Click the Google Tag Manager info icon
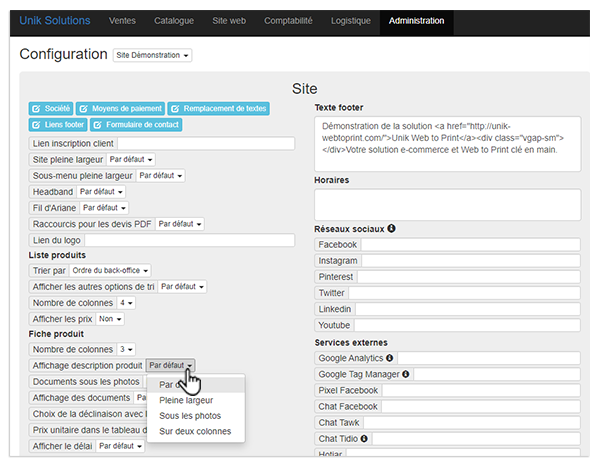Image resolution: width=600 pixels, height=466 pixels. click(406, 374)
